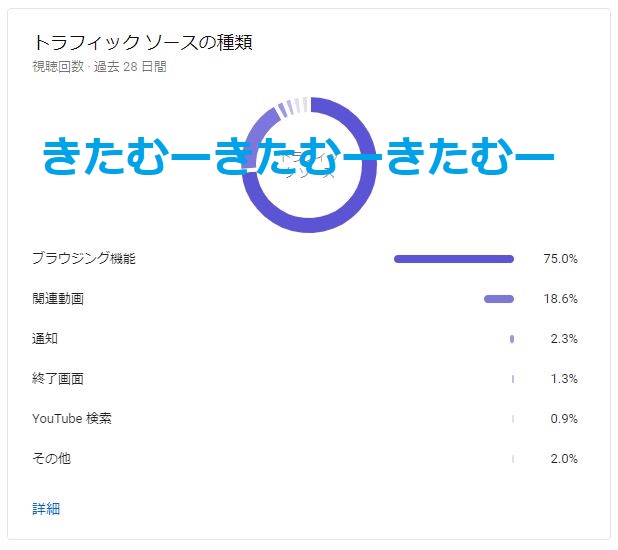Viewport: 618px width, 550px height.
Task: Click the ブラウジング機能 progress bar
Action: click(453, 259)
